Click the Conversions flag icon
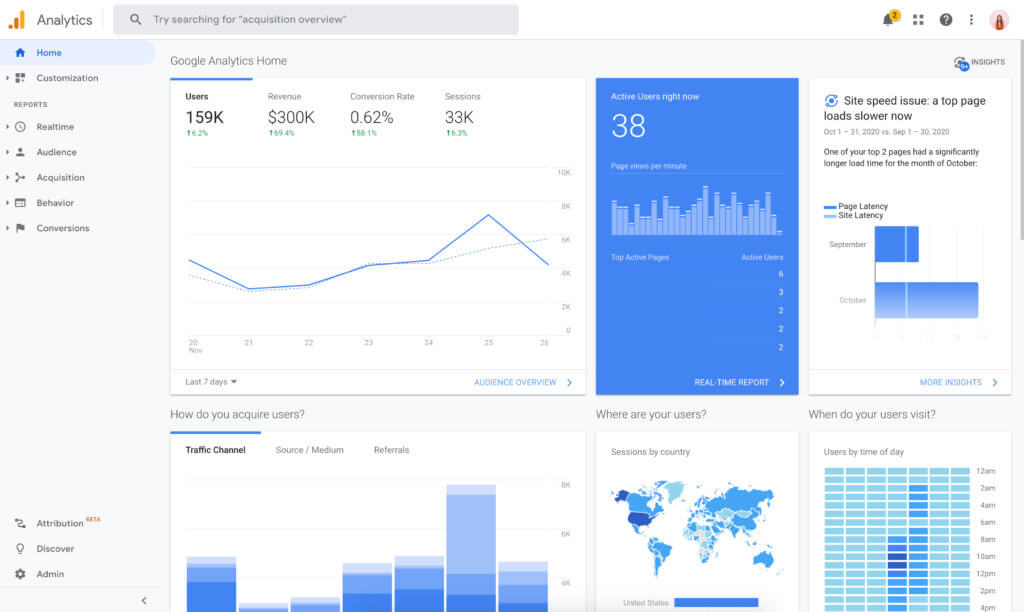The image size is (1024, 612). point(20,228)
